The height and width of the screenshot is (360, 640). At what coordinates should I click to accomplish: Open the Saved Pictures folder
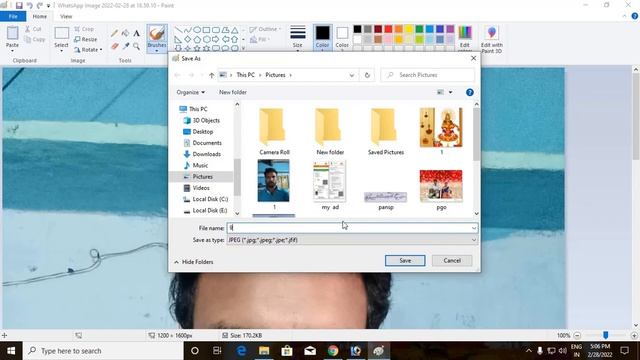[x=386, y=131]
